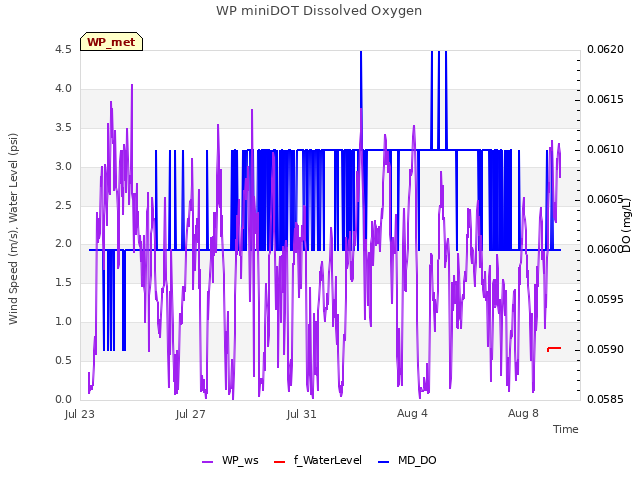Viewport: 640px width, 480px height.
Task: Click the red f_WaterLevel legend swatch
Action: 279,462
